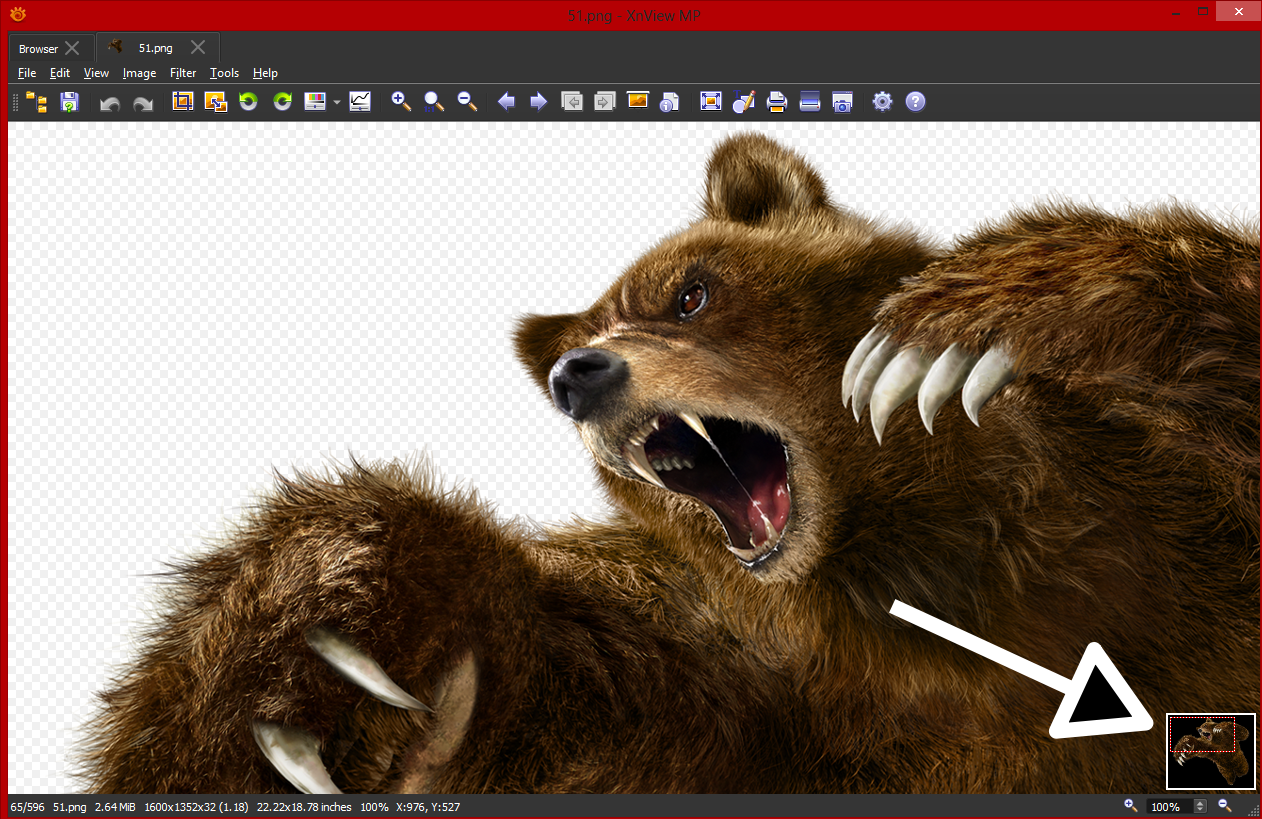This screenshot has height=819, width=1262.
Task: Go to previous file with left arrow
Action: coord(506,101)
